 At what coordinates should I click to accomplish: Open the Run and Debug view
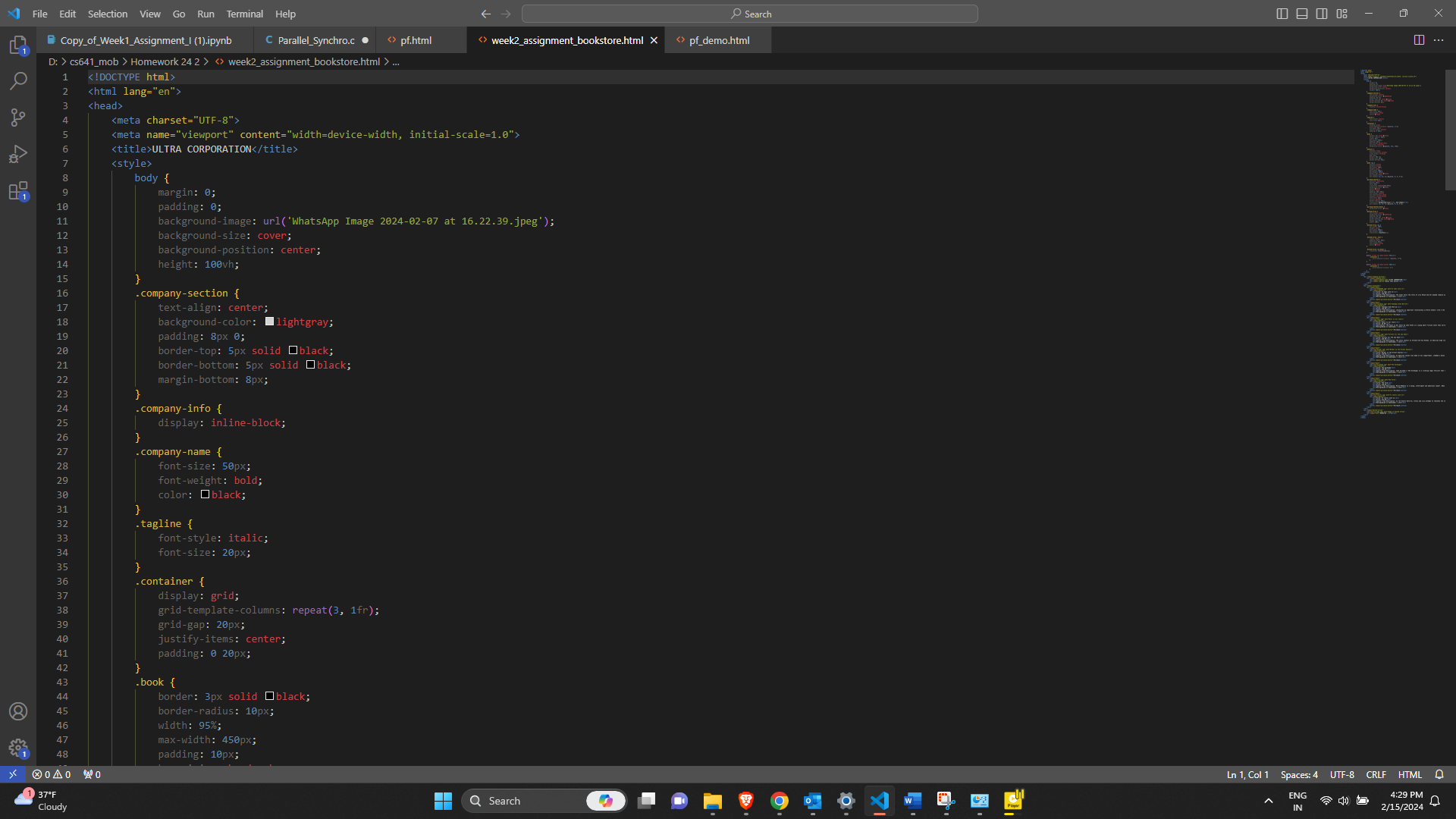18,154
